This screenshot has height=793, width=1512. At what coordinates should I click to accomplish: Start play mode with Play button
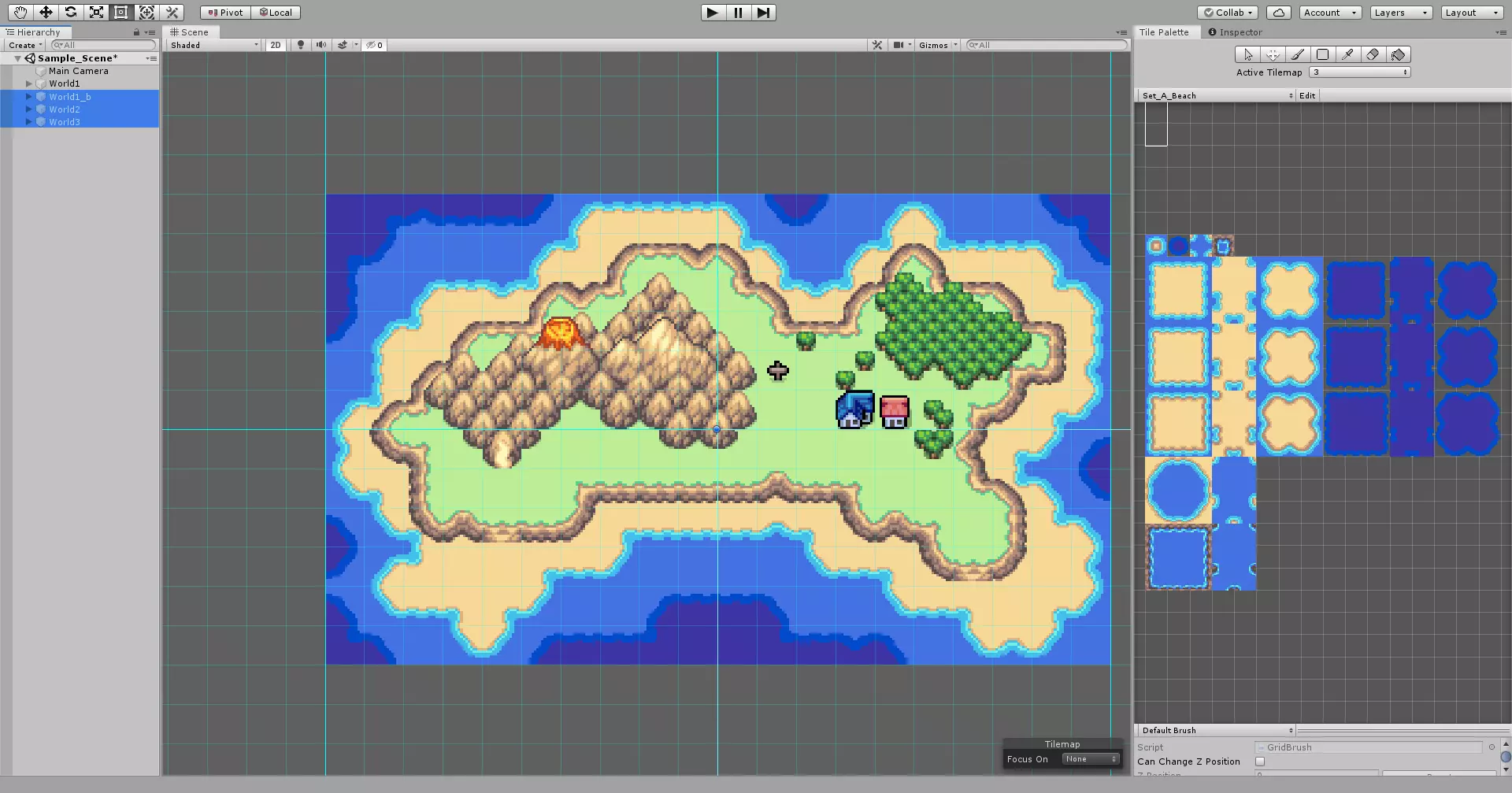pyautogui.click(x=713, y=13)
